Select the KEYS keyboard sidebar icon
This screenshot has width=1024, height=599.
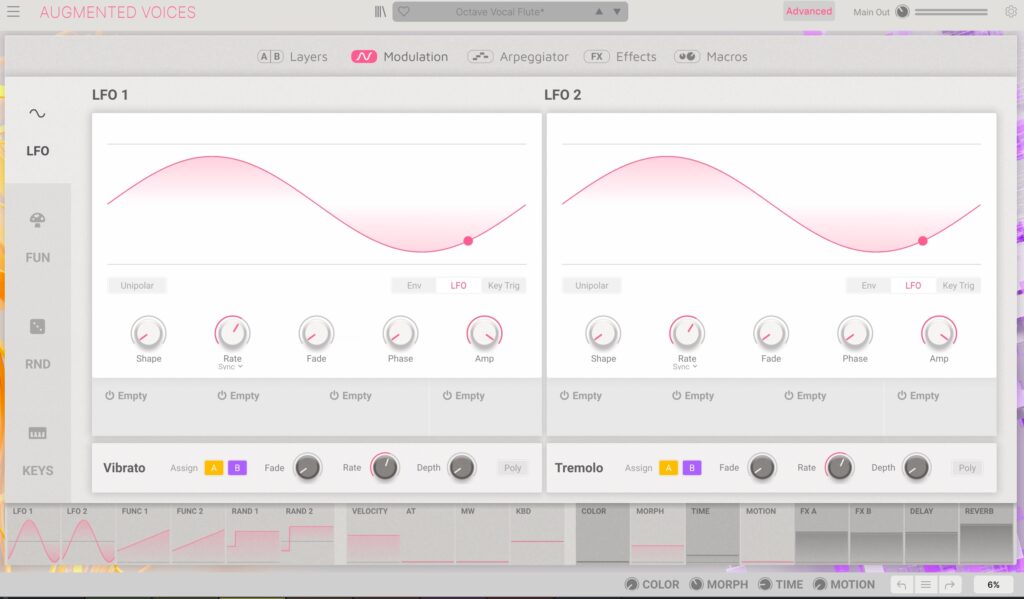[x=37, y=434]
